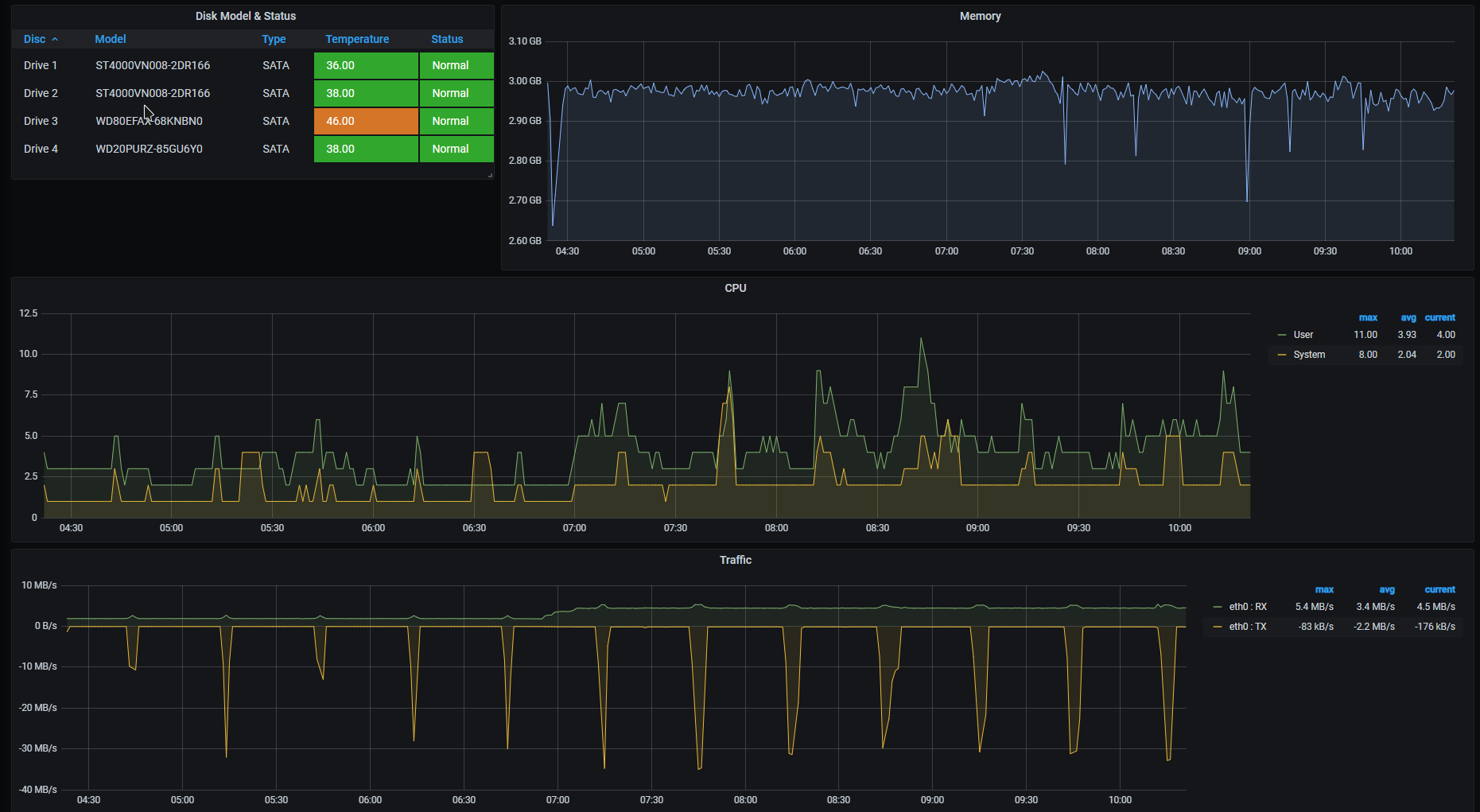Sort Traffic legend by current column
This screenshot has width=1480, height=812.
(1439, 589)
